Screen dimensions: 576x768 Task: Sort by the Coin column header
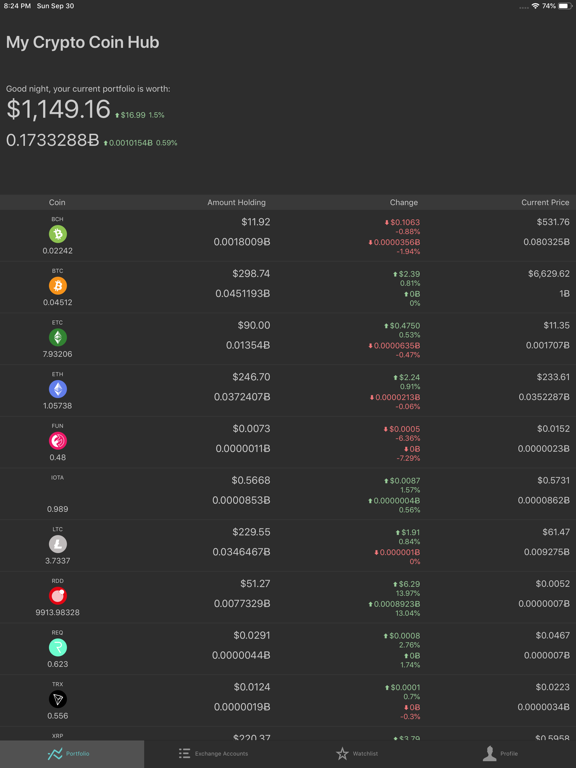click(57, 202)
